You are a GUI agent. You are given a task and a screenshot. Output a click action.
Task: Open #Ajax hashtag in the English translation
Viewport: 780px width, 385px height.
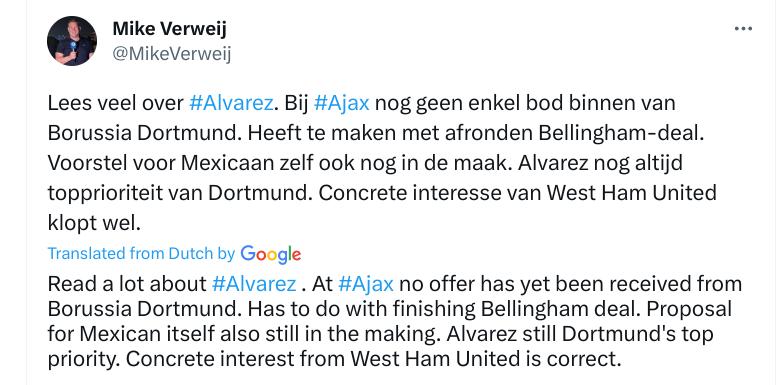click(366, 284)
